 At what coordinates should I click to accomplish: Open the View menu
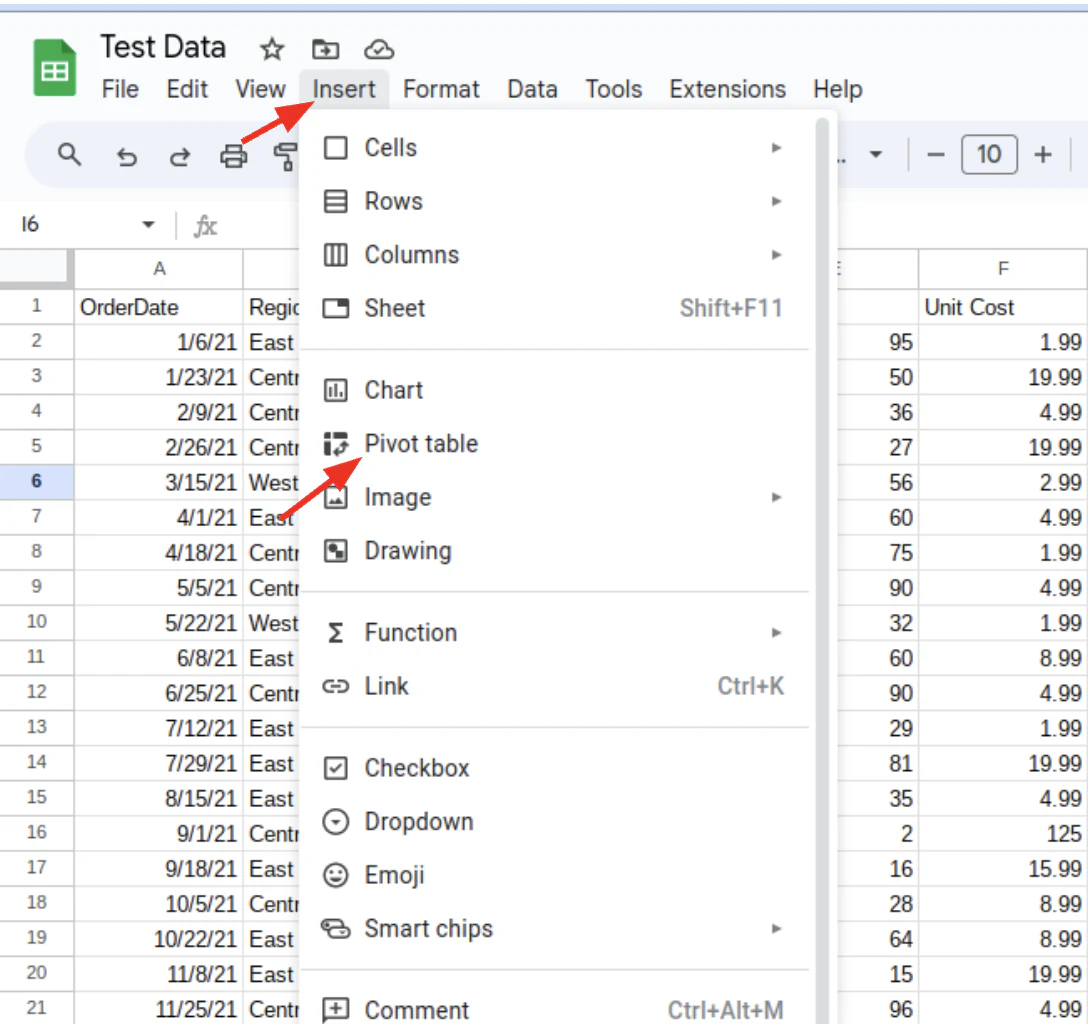[260, 89]
